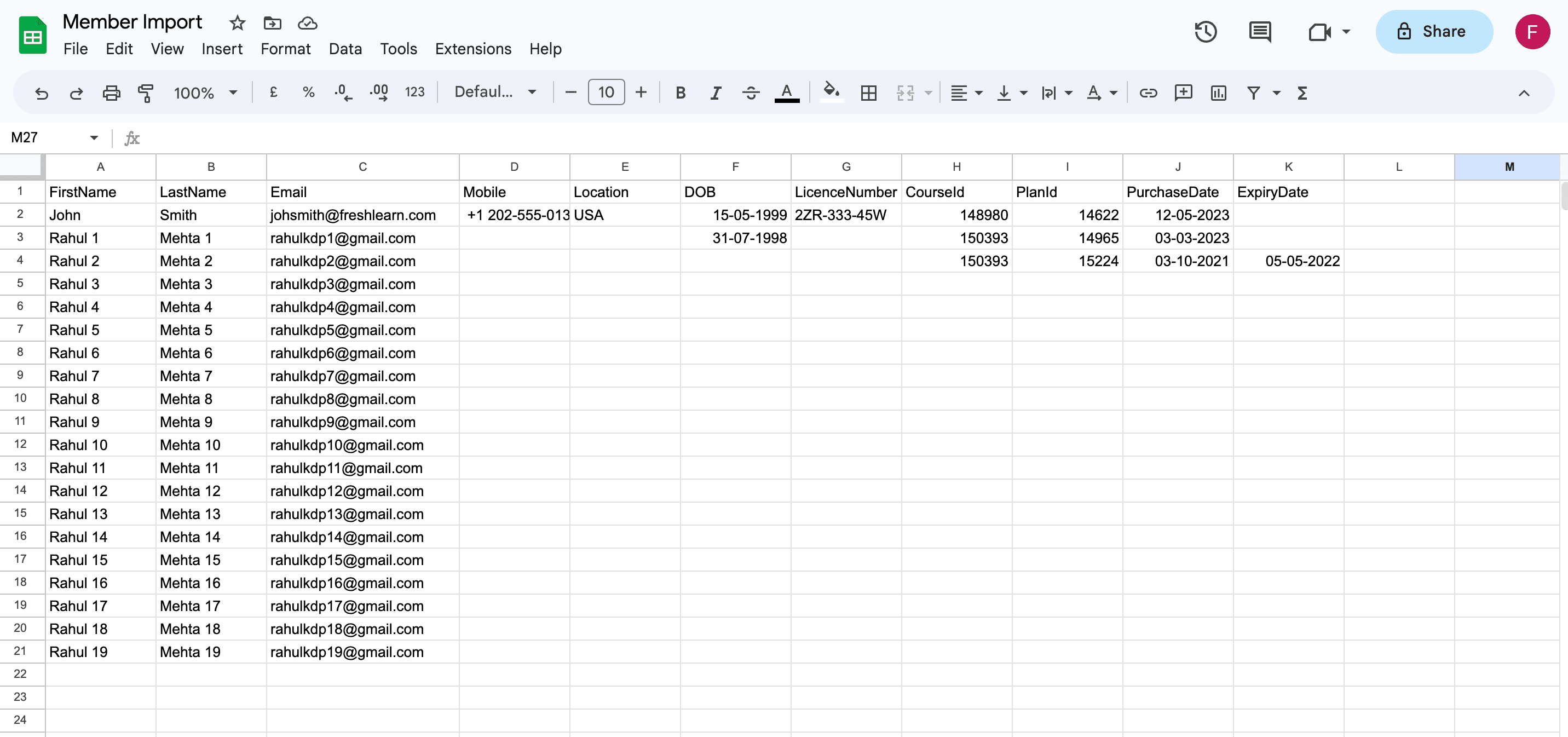This screenshot has height=737, width=1568.
Task: Open the Functions sigma menu
Action: [1302, 93]
